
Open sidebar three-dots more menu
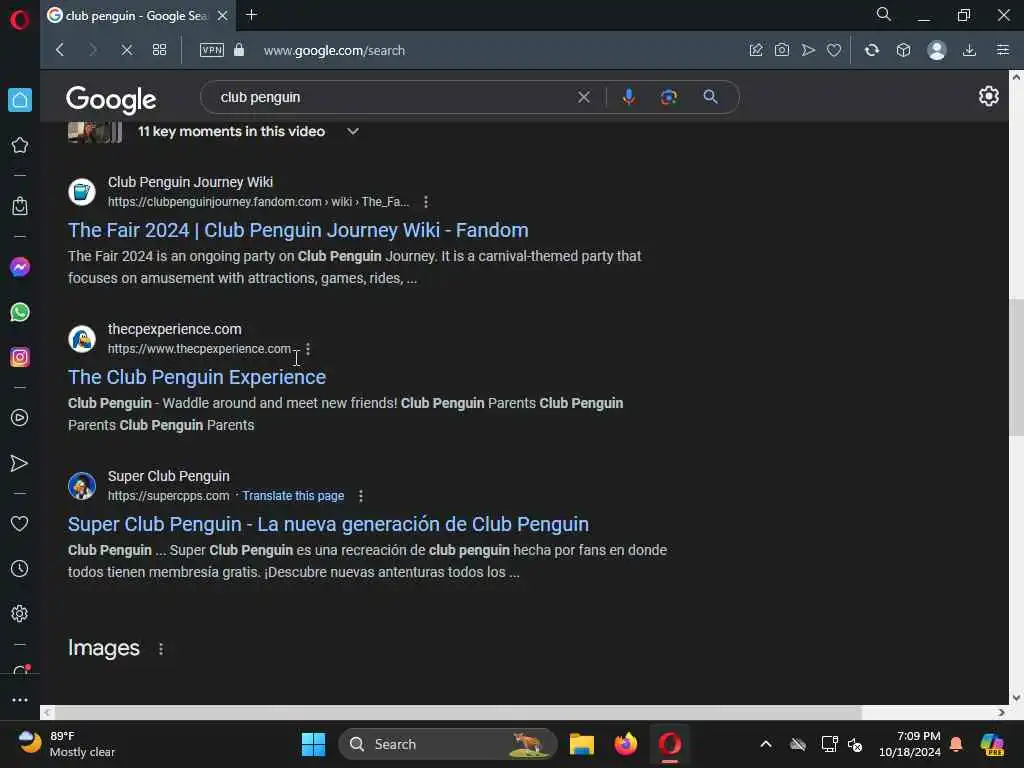20,699
